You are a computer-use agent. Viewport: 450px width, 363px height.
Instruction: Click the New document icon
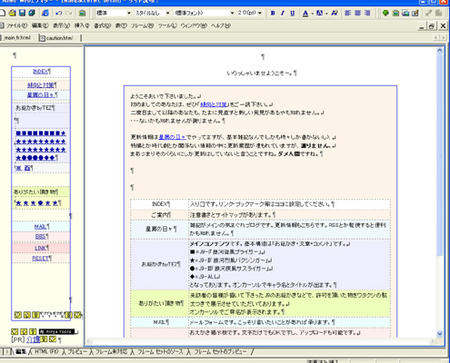3,13
